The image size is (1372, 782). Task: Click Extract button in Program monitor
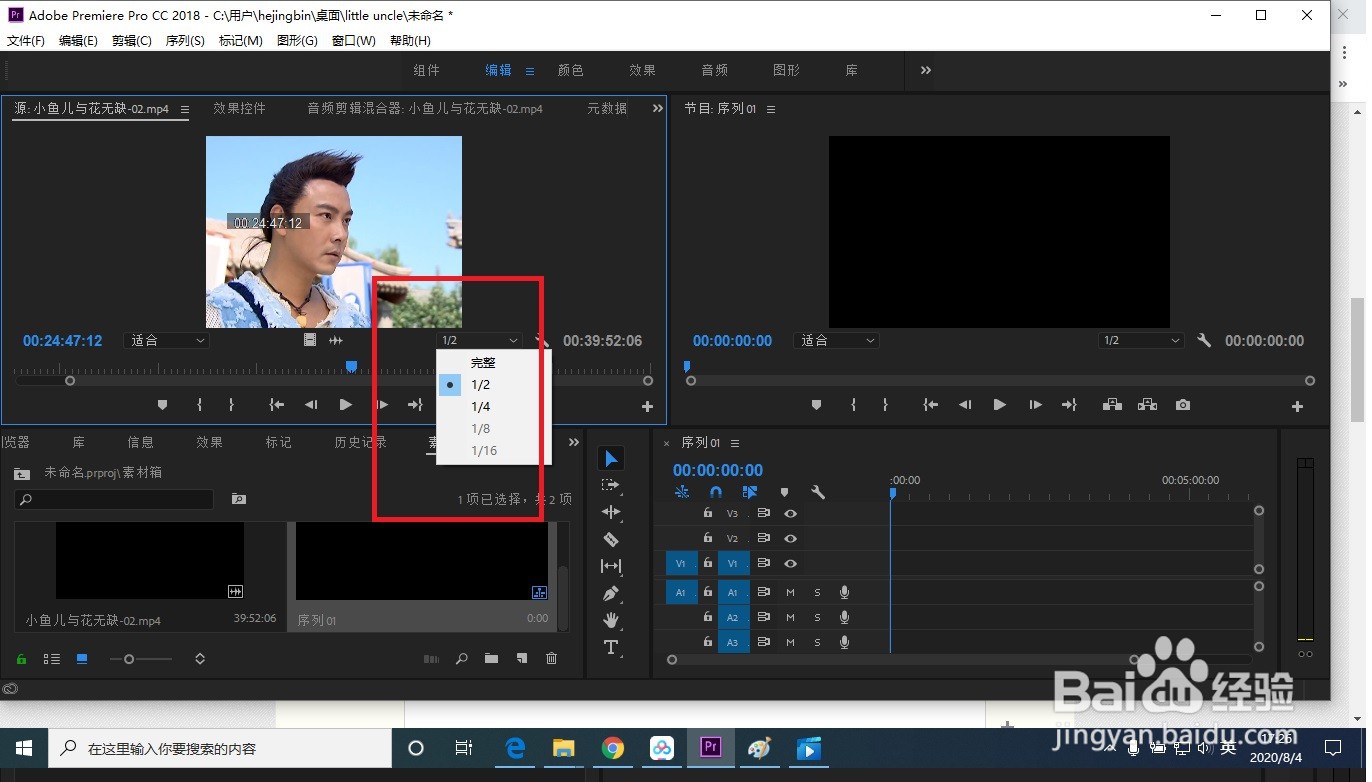coord(1147,405)
